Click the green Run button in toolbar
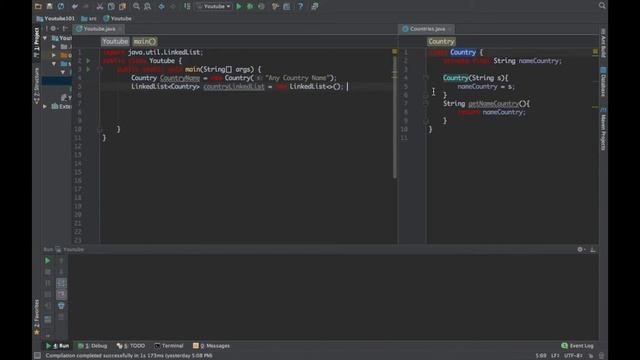This screenshot has width=640, height=360. (239, 7)
